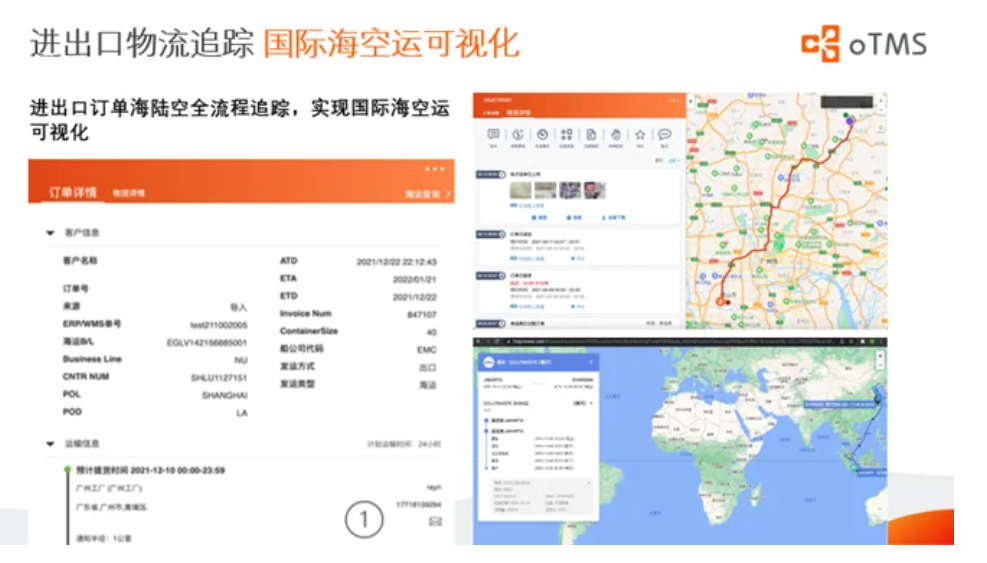
Task: Click the chat message icon in tracking toolbar
Action: (493, 135)
